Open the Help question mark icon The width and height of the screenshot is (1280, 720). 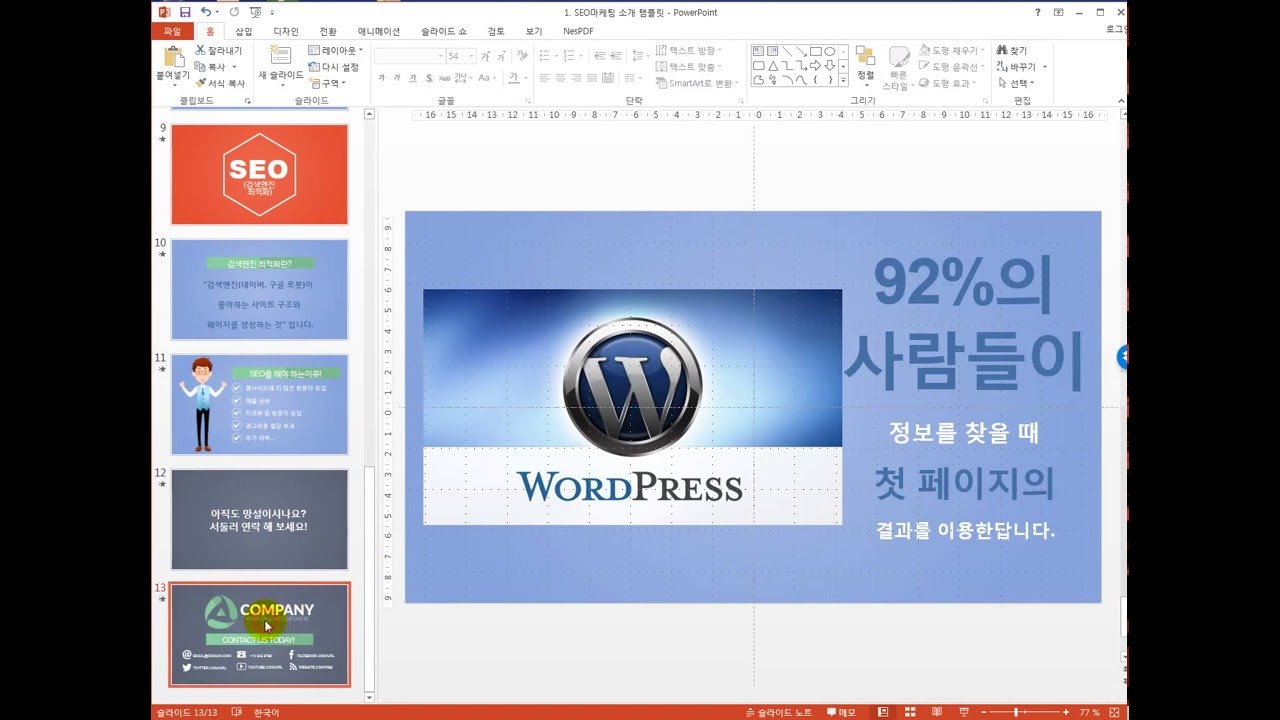point(1037,12)
